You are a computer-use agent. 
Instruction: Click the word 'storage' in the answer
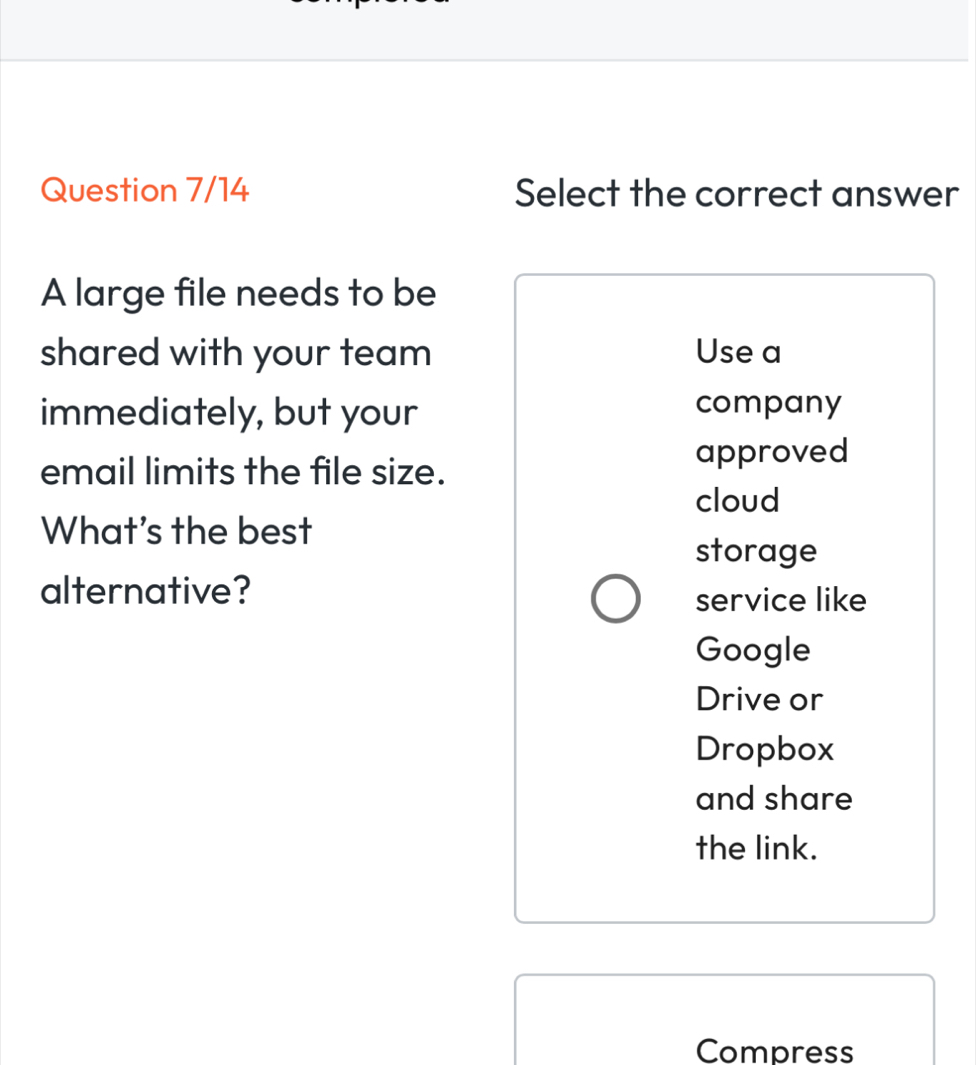(756, 550)
